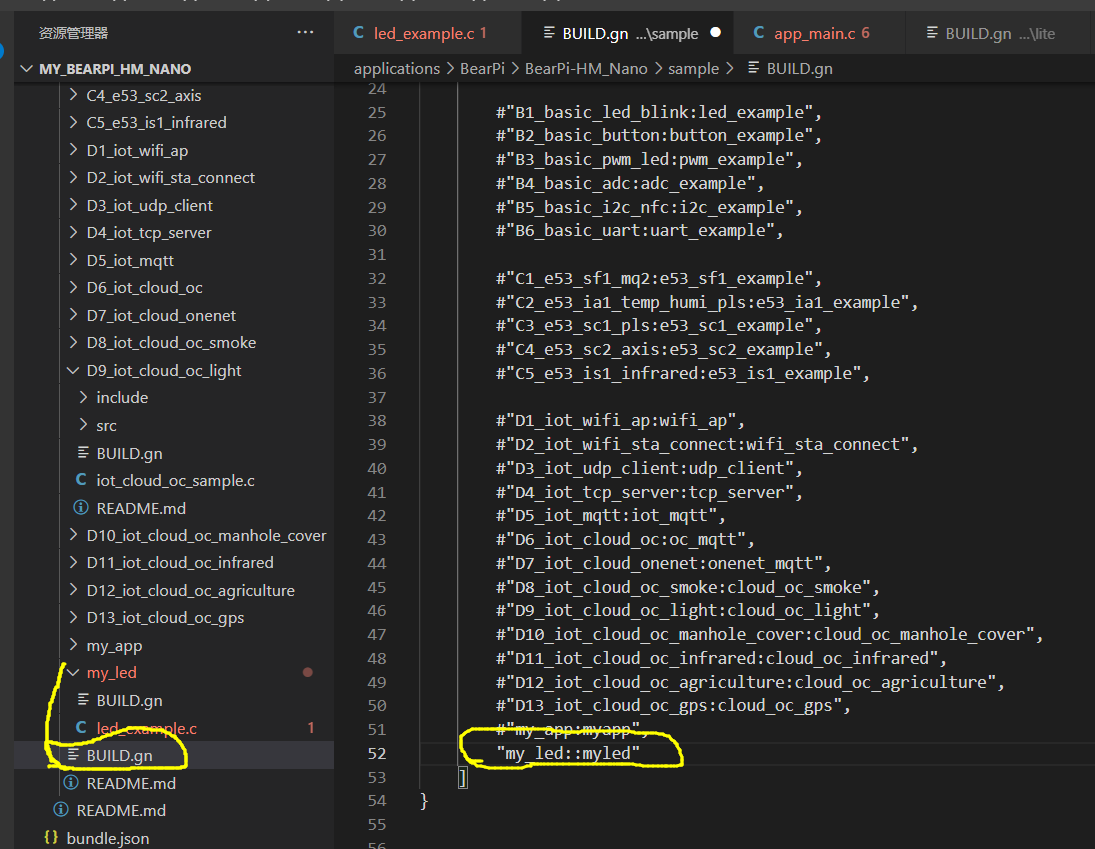Click error count badge on led_example.c
This screenshot has height=849, width=1095.
pos(311,728)
